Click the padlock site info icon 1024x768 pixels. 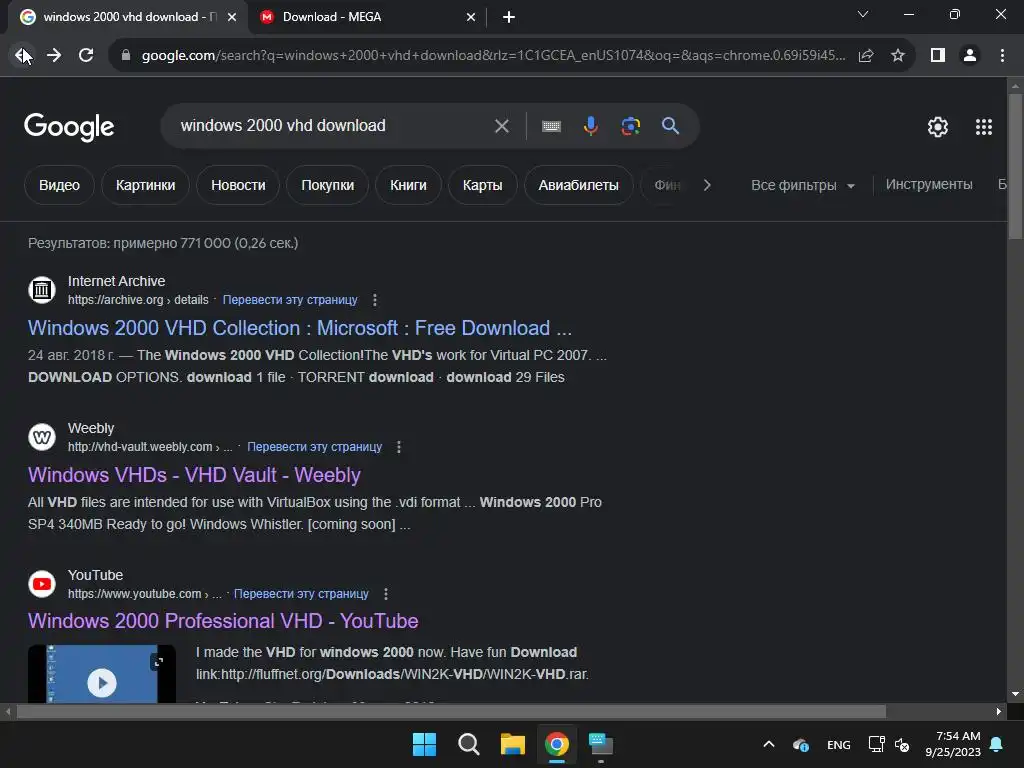(x=126, y=56)
